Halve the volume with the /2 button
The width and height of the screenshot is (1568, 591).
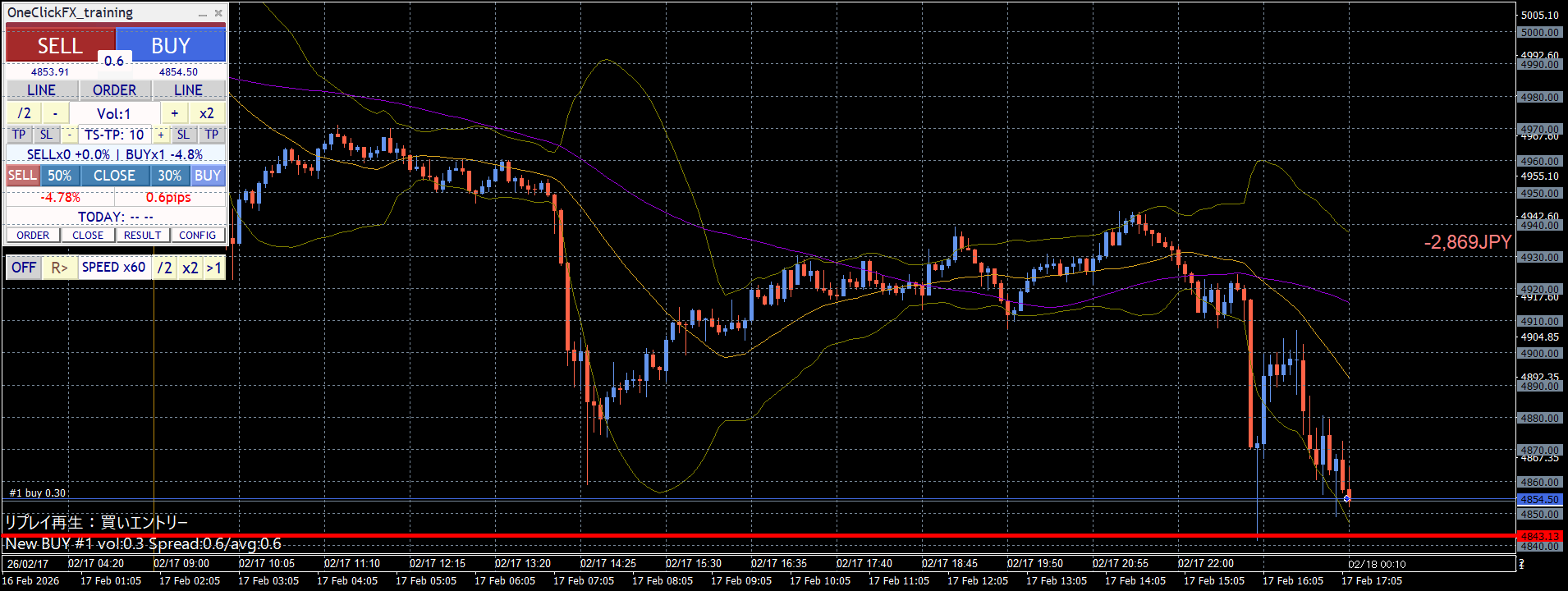click(25, 113)
